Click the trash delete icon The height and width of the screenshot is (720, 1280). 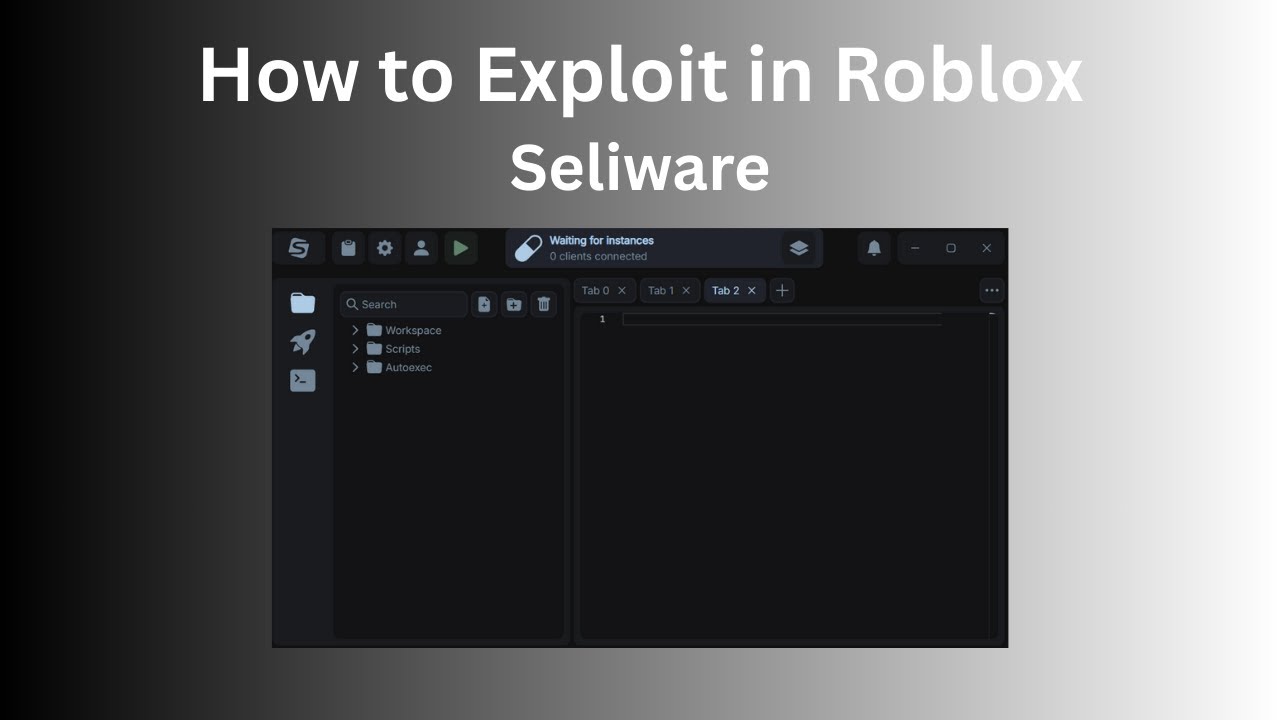click(x=544, y=304)
